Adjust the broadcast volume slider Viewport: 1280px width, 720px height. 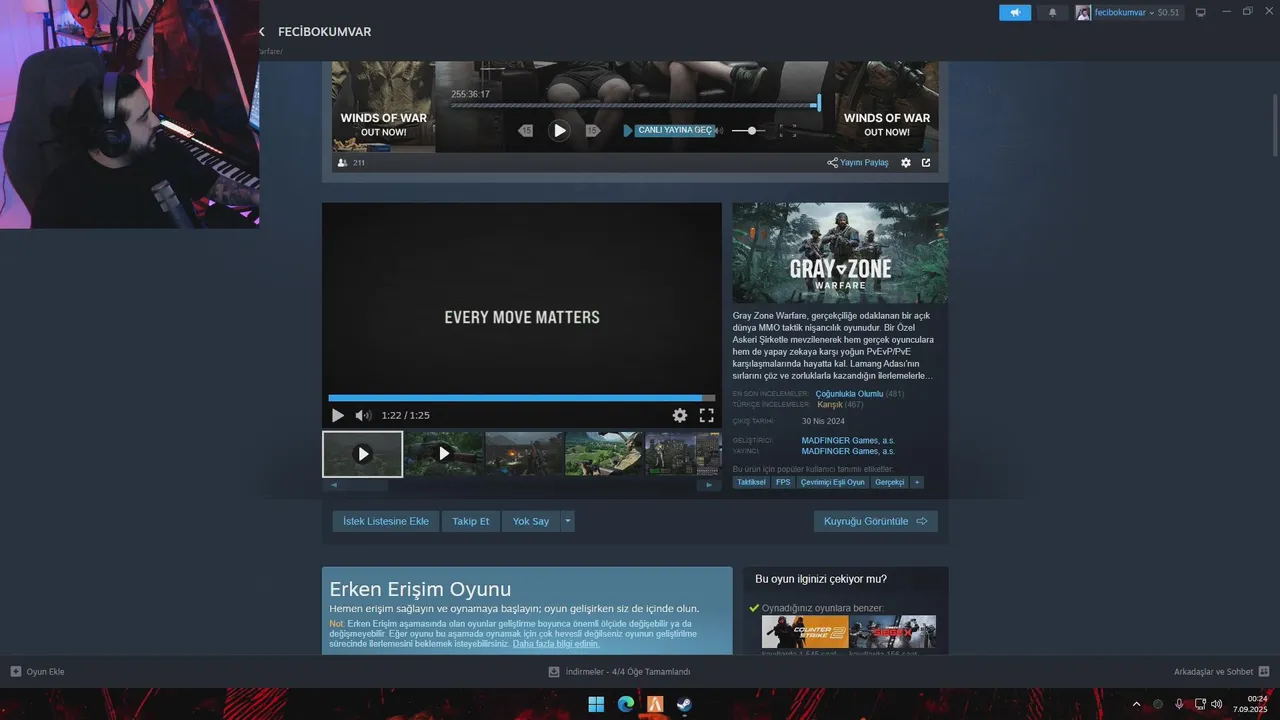point(748,131)
